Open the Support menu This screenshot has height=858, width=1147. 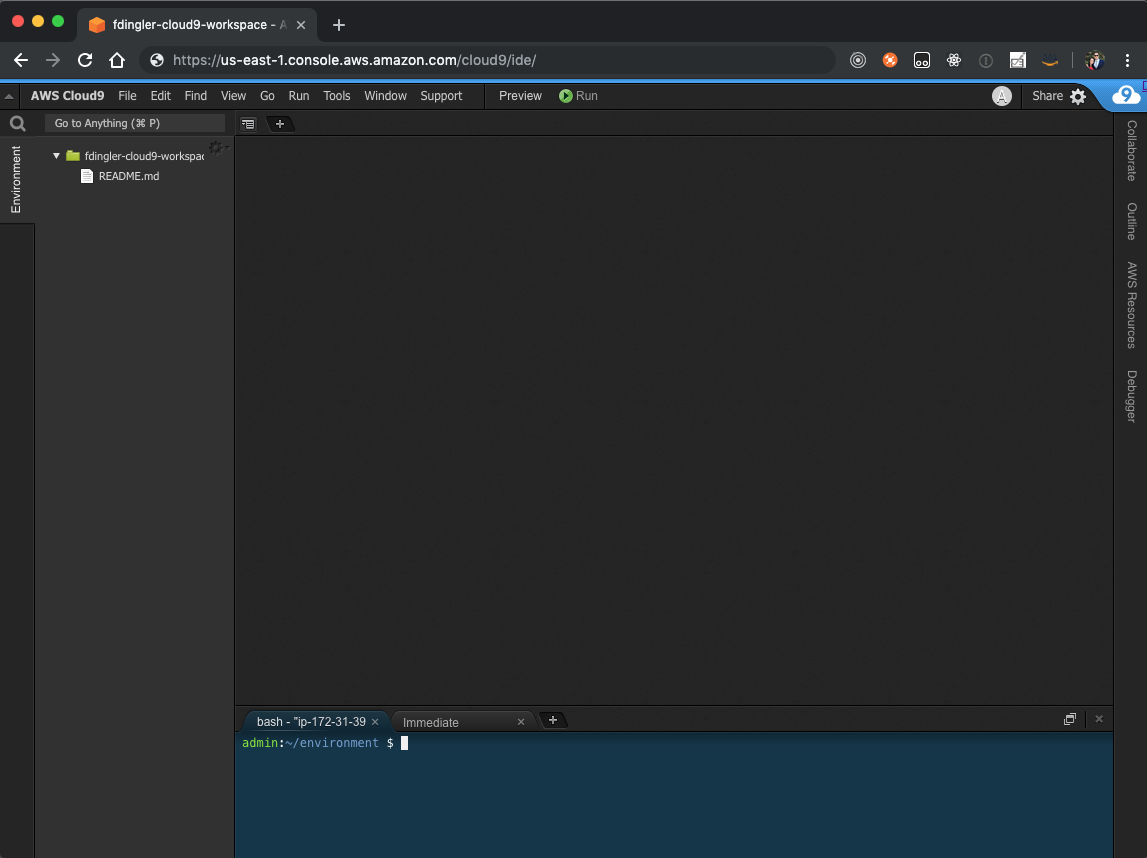441,96
